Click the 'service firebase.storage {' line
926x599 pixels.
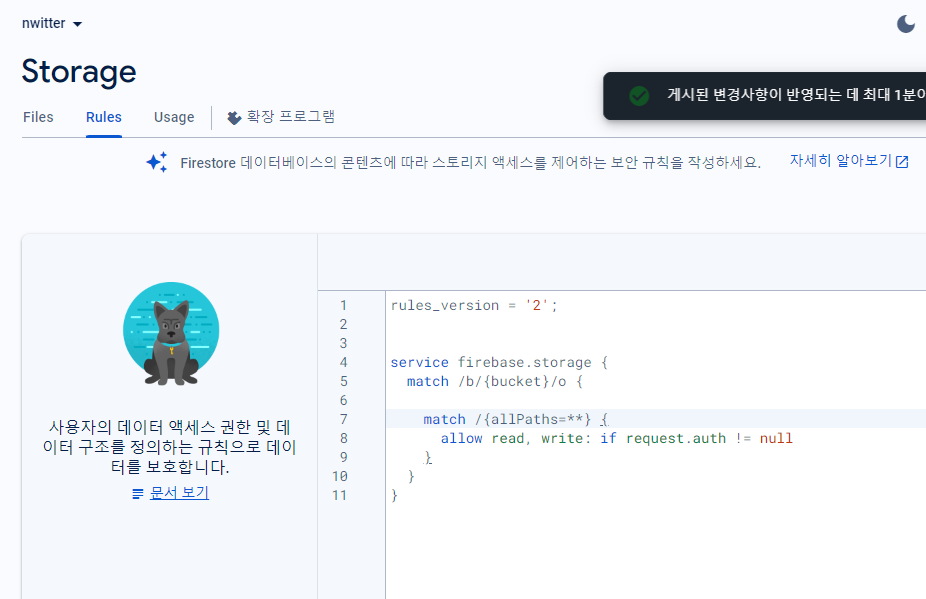499,362
